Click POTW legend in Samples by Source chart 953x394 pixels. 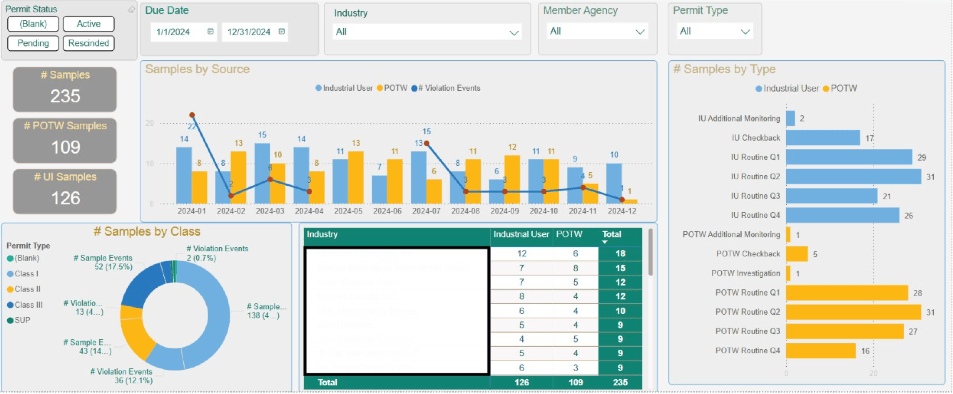pos(391,88)
